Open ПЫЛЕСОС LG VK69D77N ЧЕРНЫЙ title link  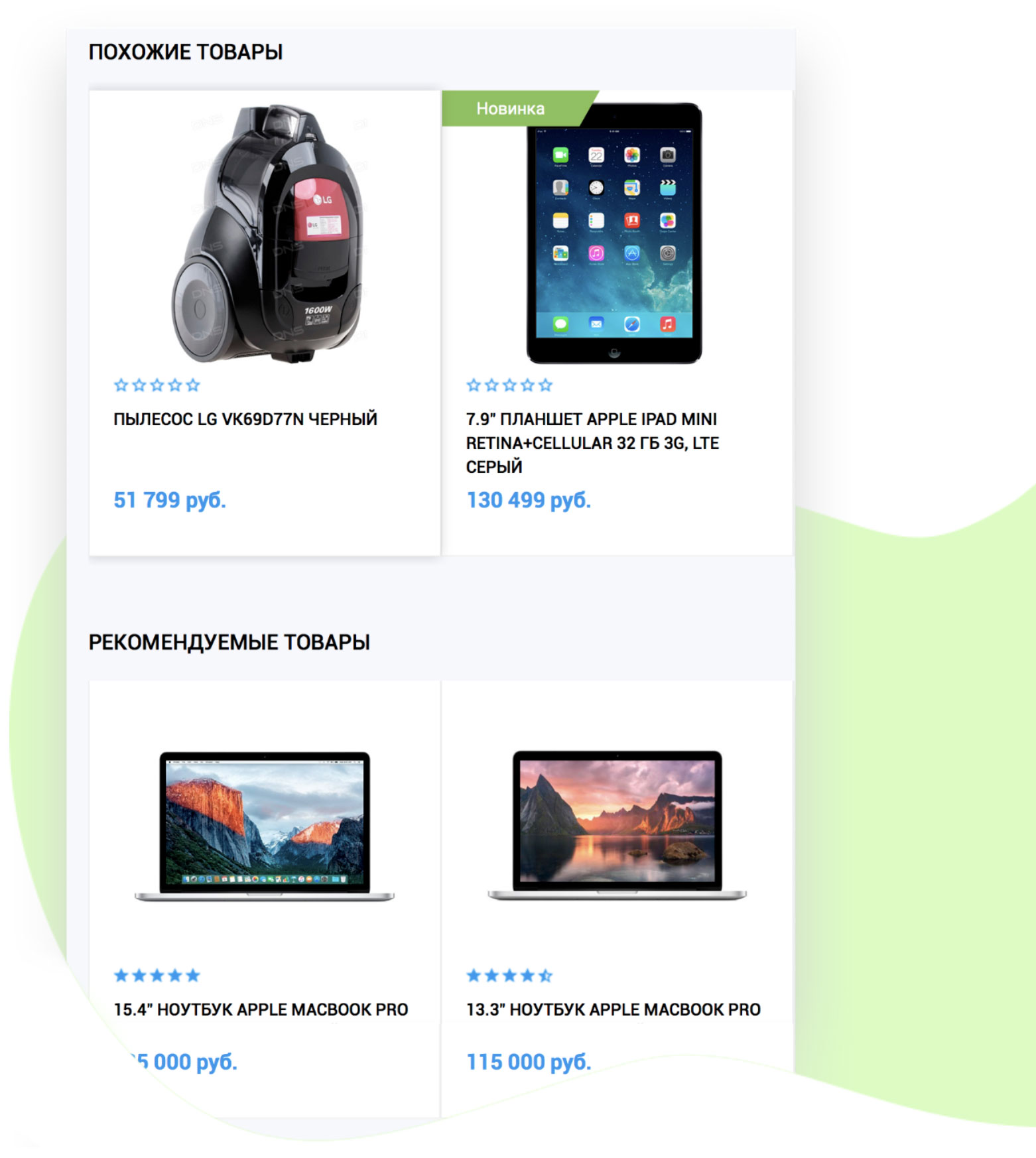(245, 419)
